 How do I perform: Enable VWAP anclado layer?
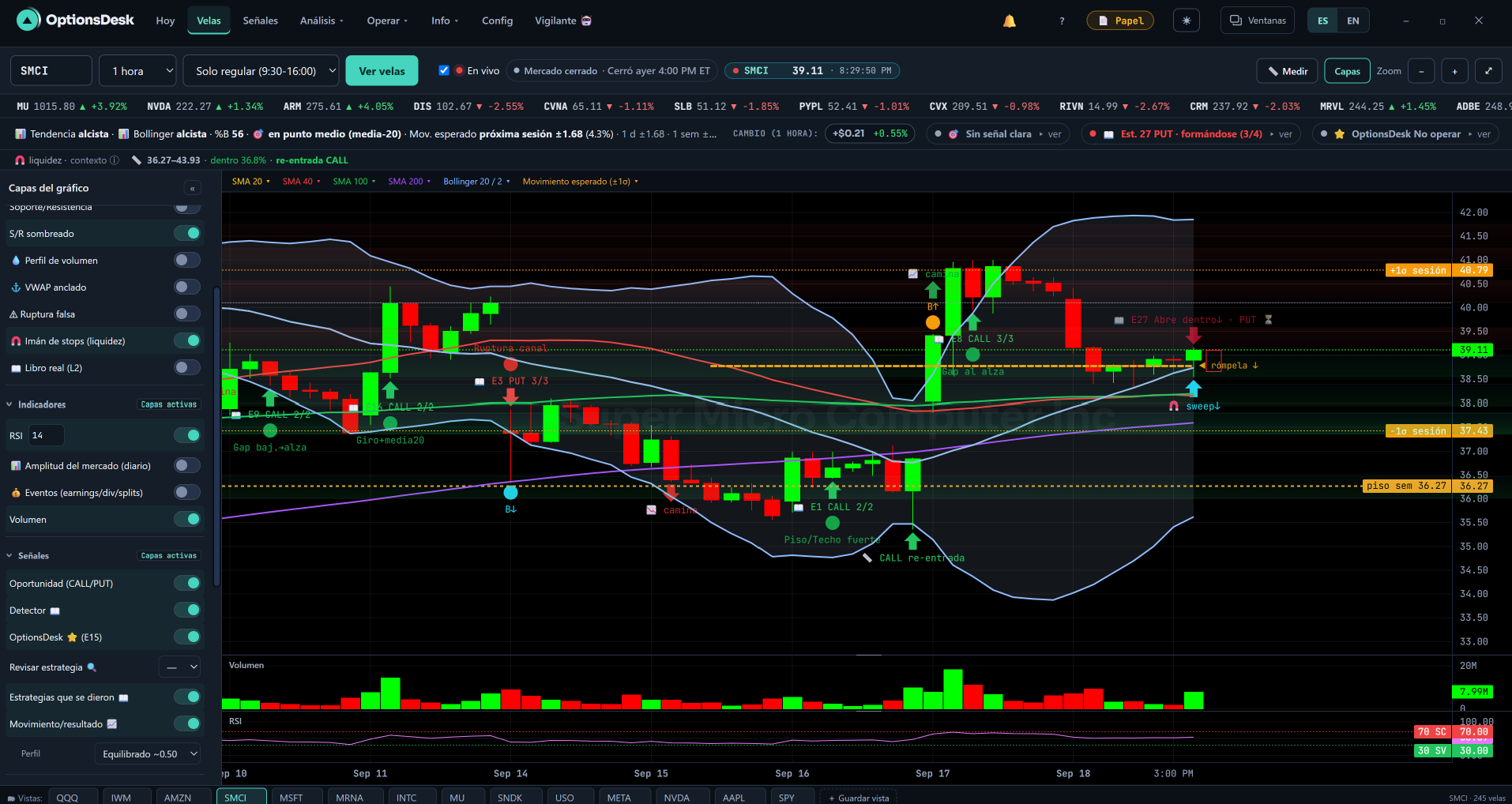click(x=187, y=287)
